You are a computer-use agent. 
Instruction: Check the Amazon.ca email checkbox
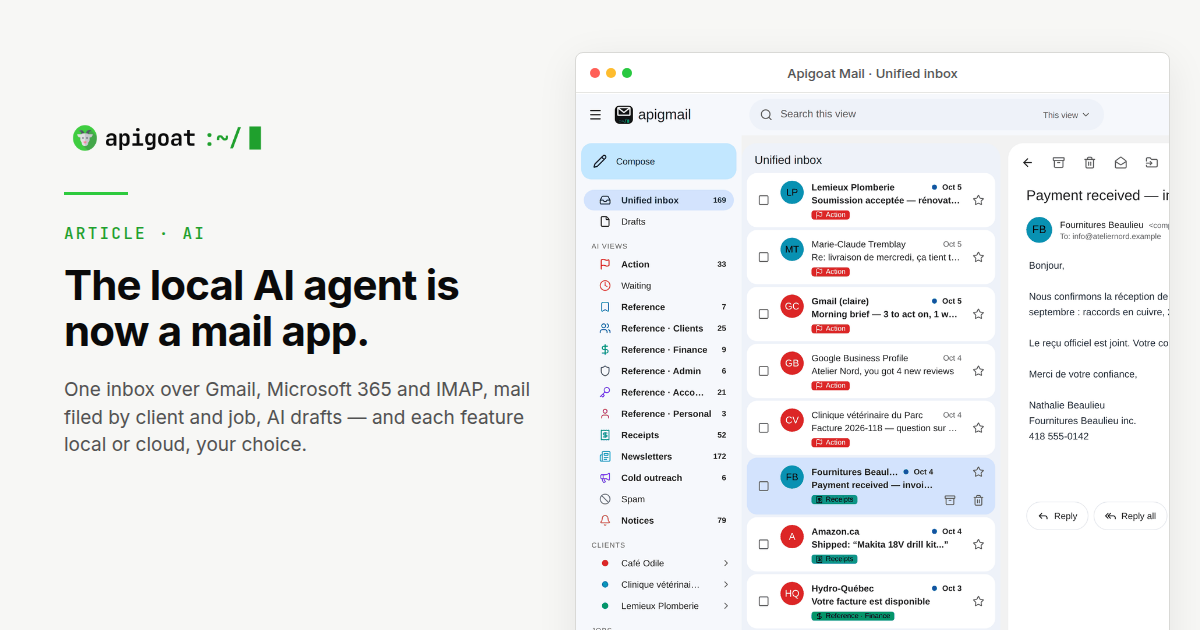764,544
